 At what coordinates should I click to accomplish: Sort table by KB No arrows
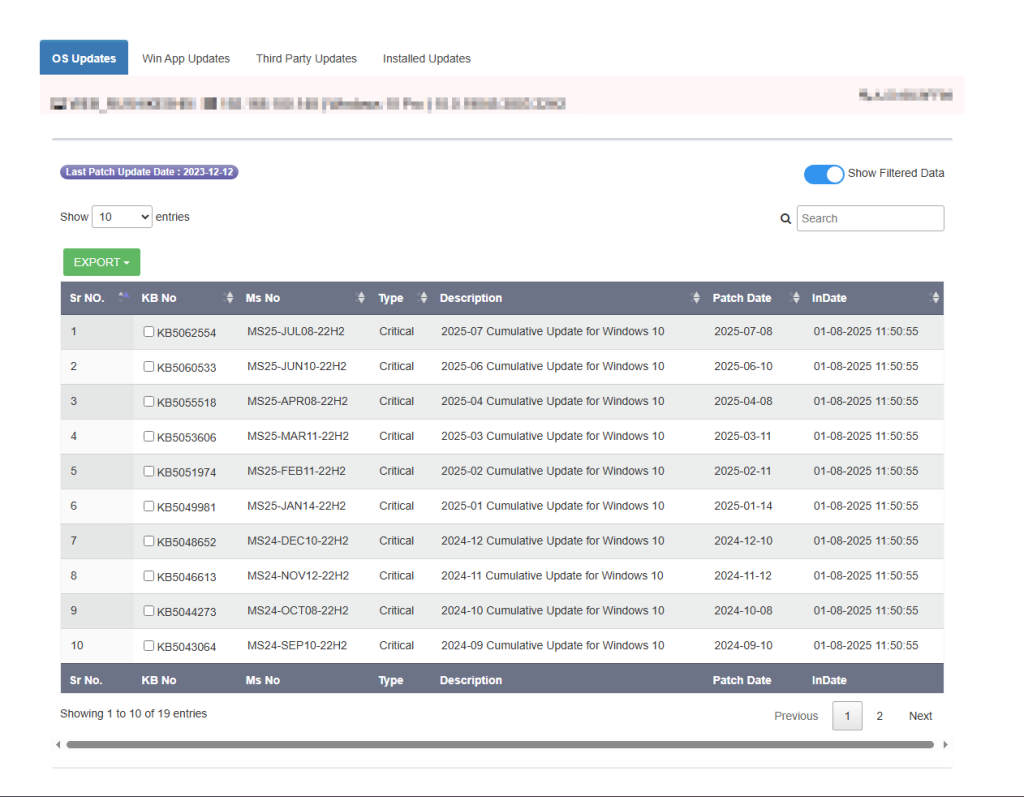[x=228, y=298]
